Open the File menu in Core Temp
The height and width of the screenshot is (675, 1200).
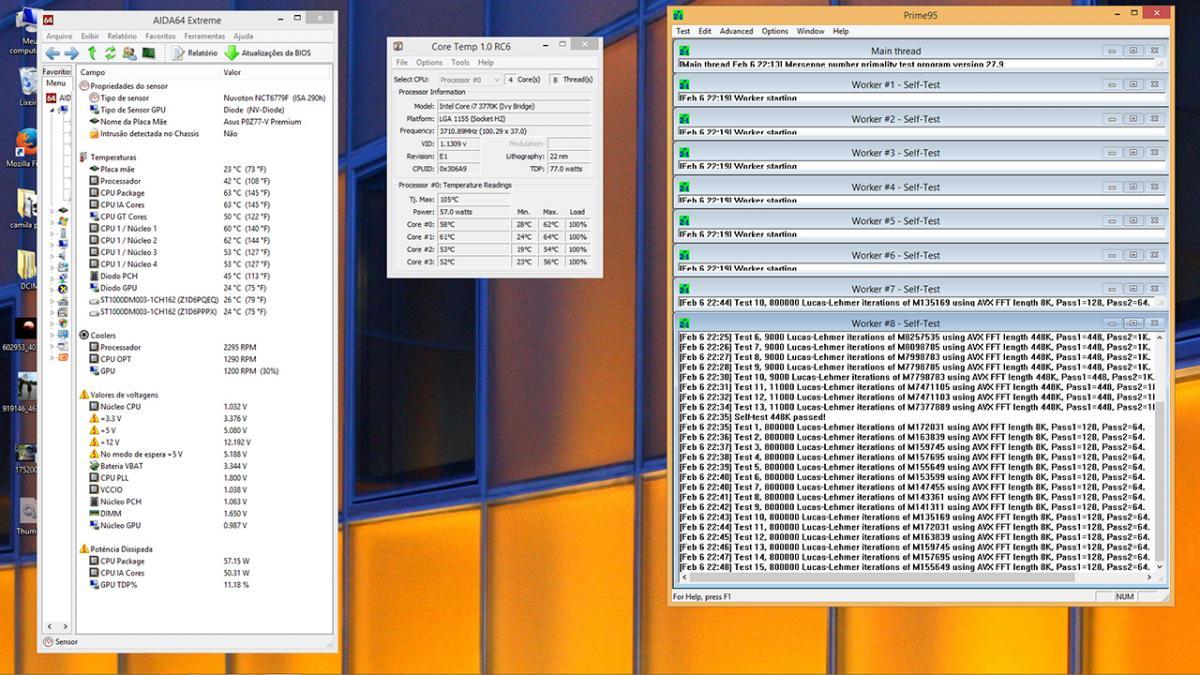pyautogui.click(x=402, y=62)
